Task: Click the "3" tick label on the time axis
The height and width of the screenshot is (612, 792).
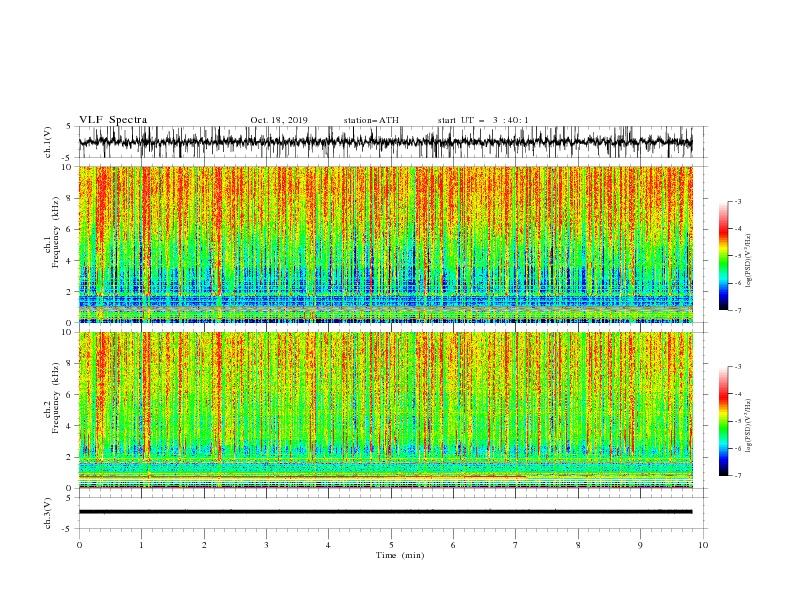Action: [x=267, y=545]
